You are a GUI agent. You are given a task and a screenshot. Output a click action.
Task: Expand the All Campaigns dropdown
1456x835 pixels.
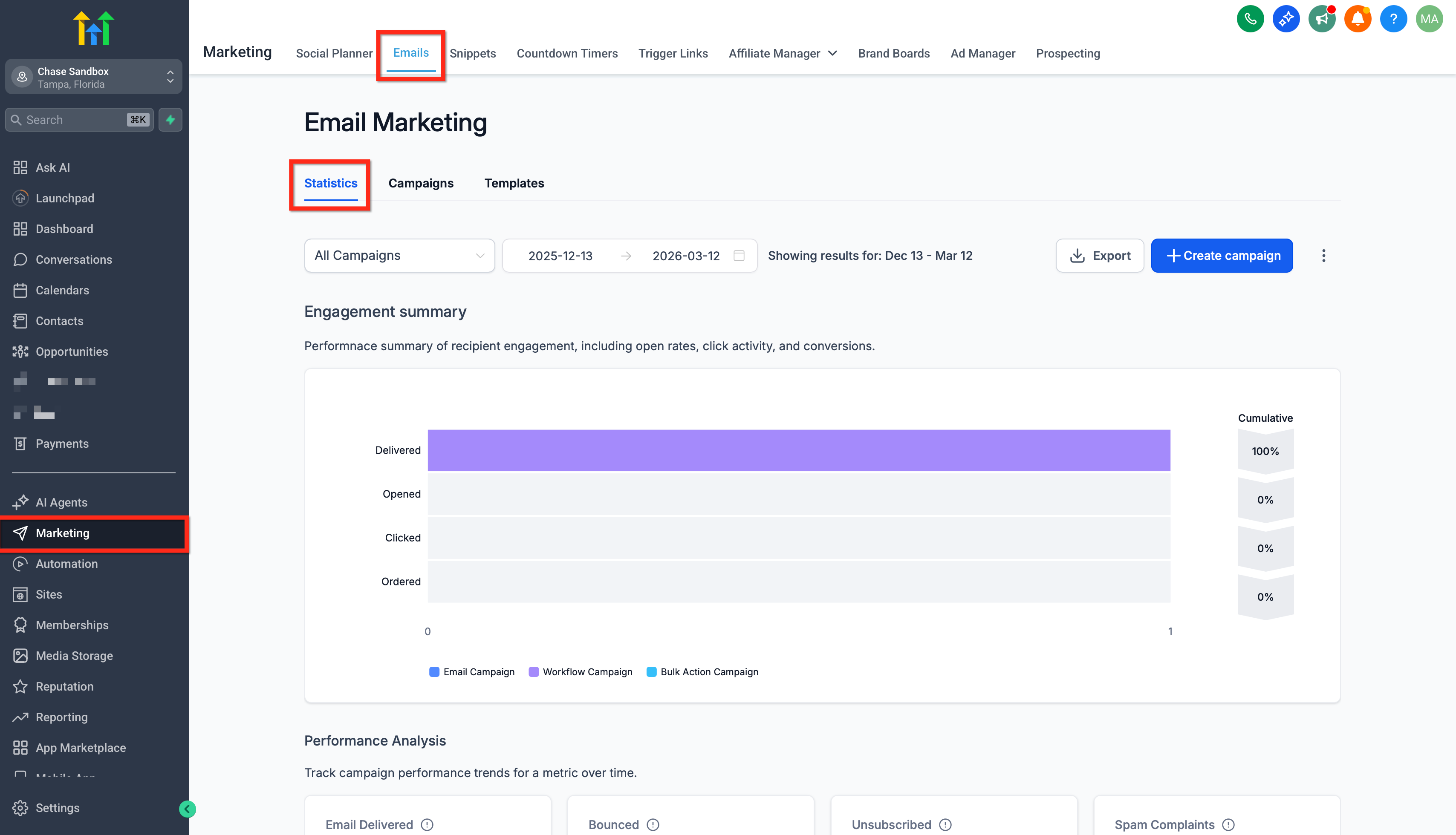(399, 256)
